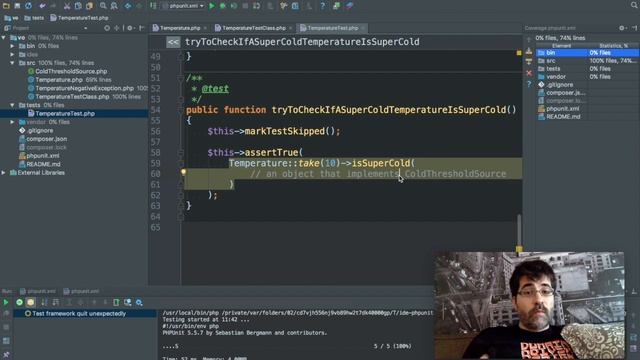Screen dimensions: 640x360
Task: Click the yellow warning marker in editor stripe
Action: [519, 53]
